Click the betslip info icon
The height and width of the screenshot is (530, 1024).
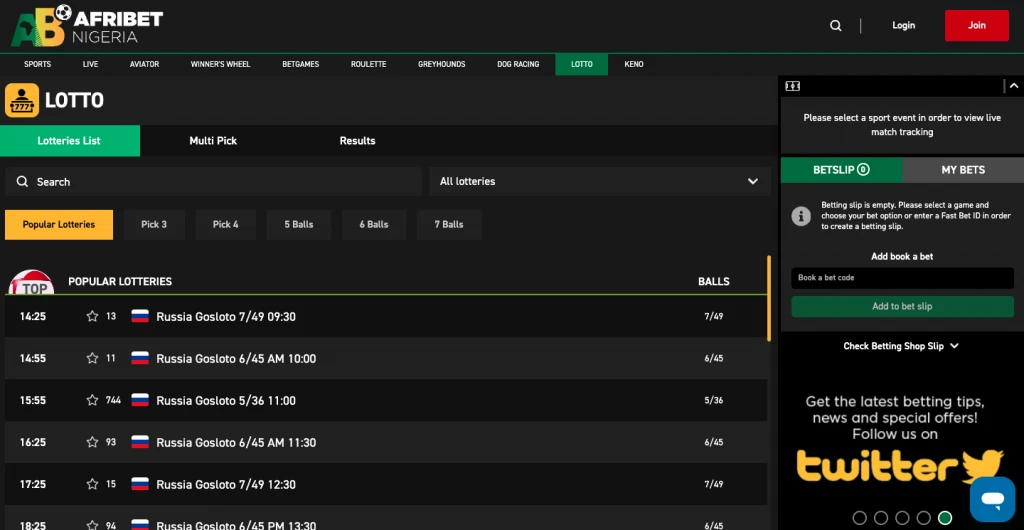point(800,216)
